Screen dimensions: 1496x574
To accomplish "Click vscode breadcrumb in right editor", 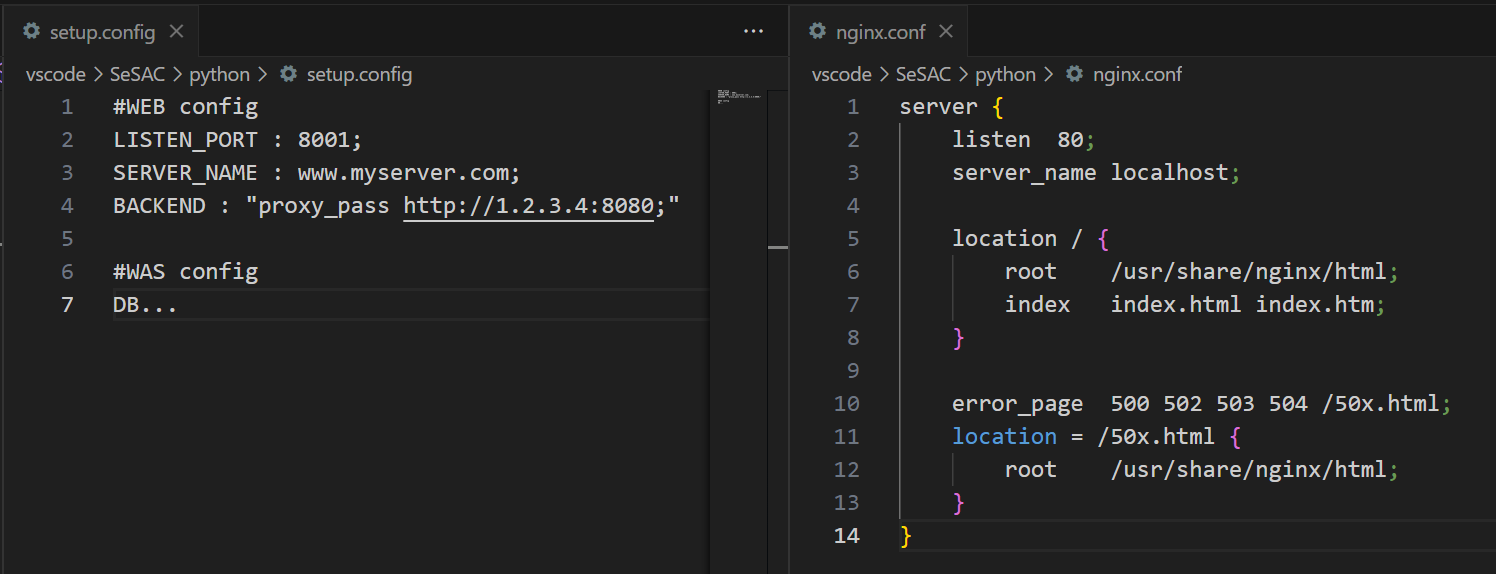I will point(842,74).
